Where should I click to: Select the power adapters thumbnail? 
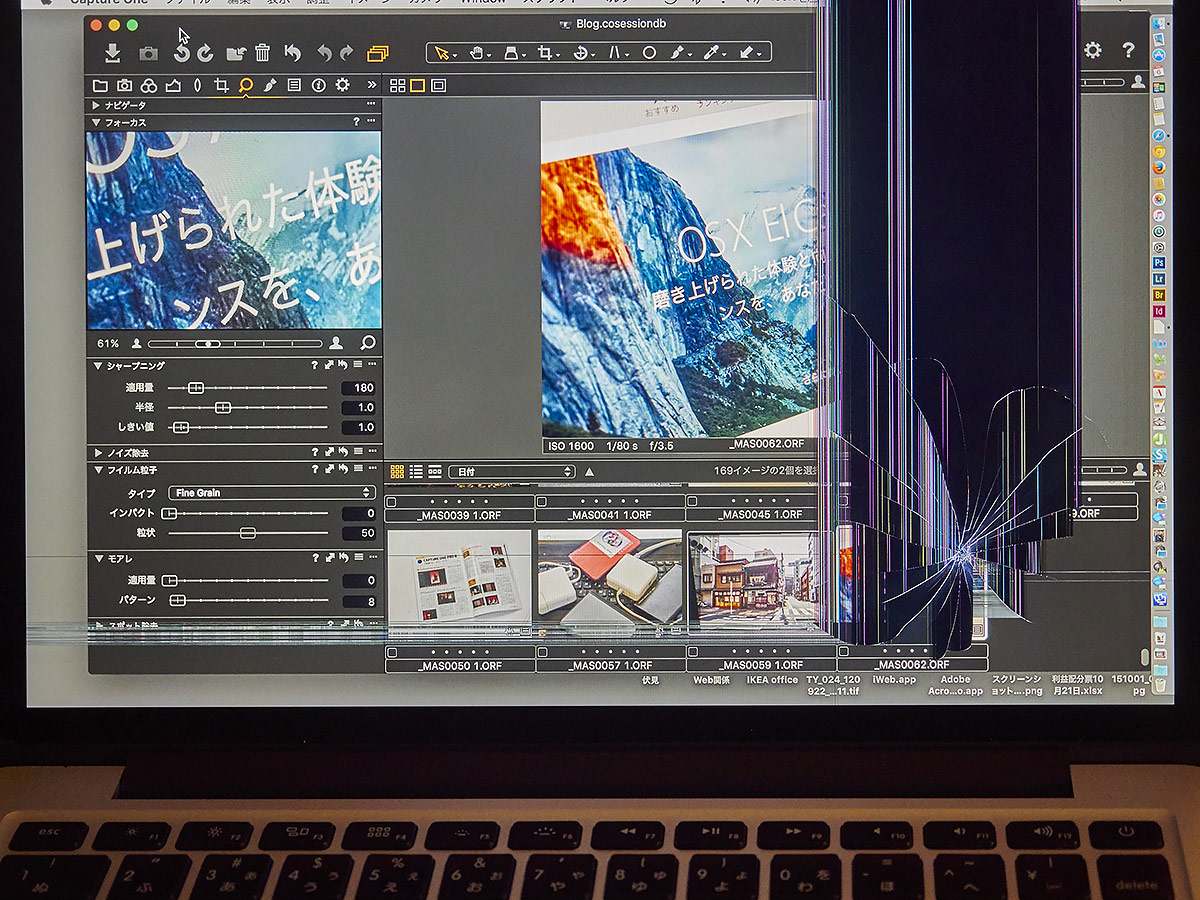(610, 581)
